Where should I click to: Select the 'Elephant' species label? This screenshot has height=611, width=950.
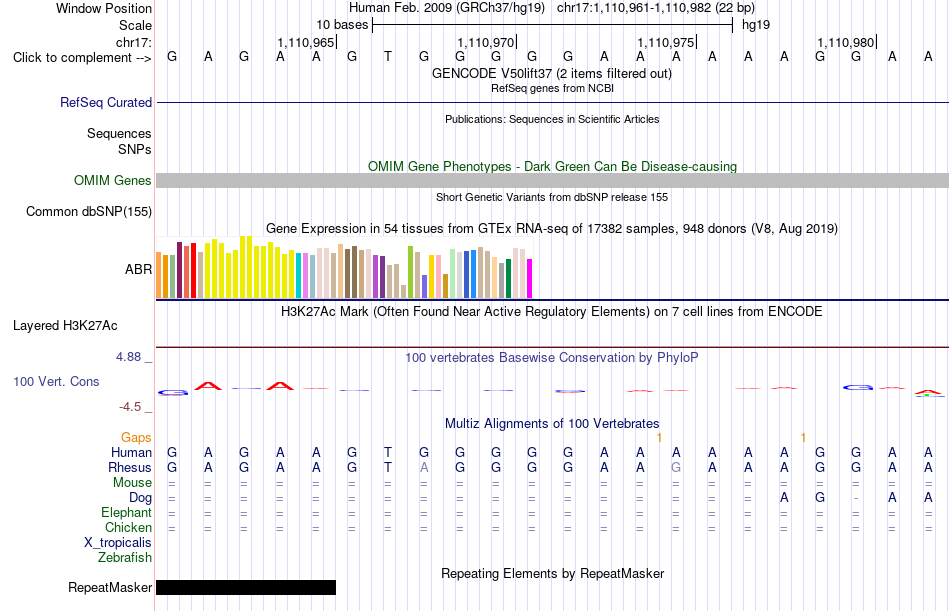point(126,512)
